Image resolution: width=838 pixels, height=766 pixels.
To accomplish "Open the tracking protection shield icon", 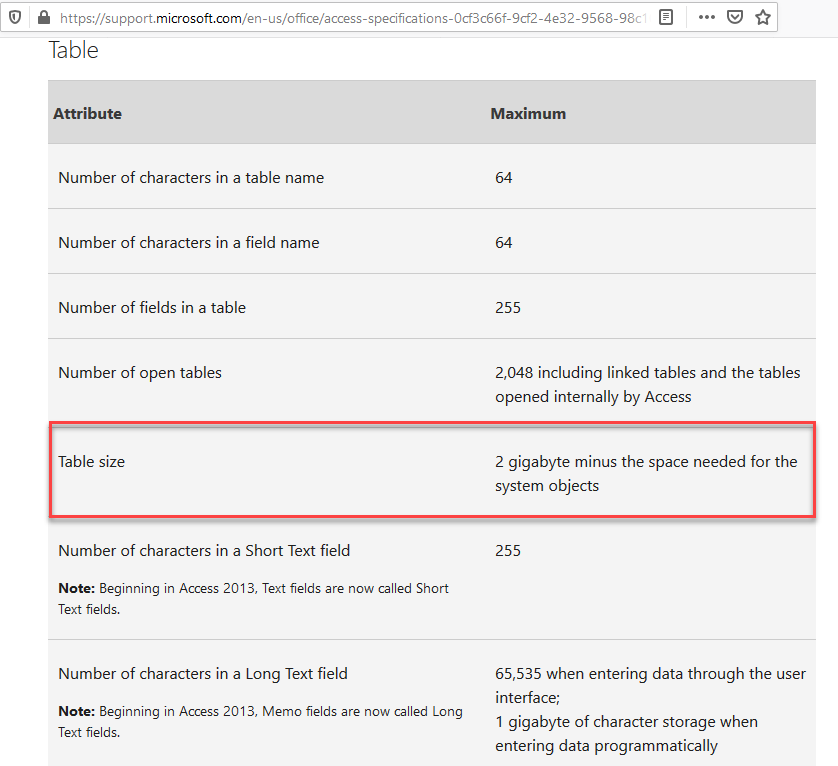I will tap(15, 18).
